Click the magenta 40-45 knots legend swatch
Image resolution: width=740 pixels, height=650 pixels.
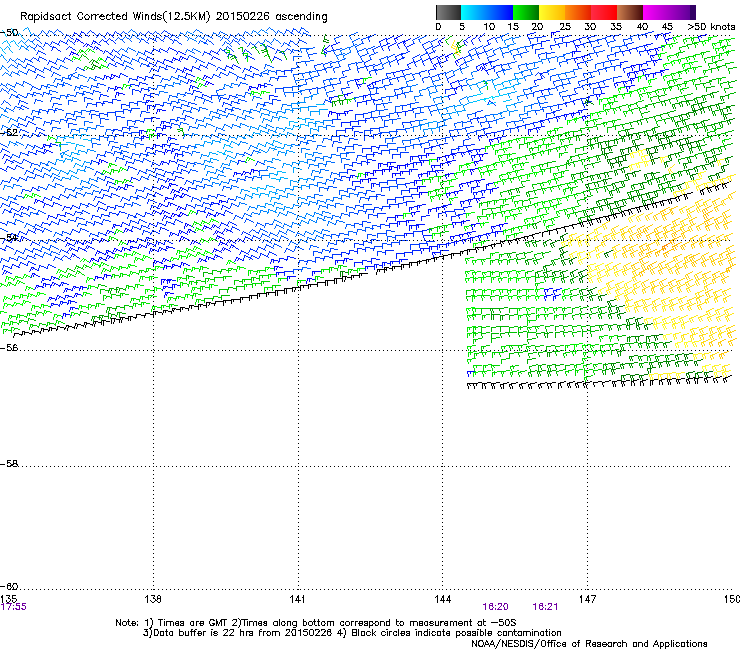656,12
